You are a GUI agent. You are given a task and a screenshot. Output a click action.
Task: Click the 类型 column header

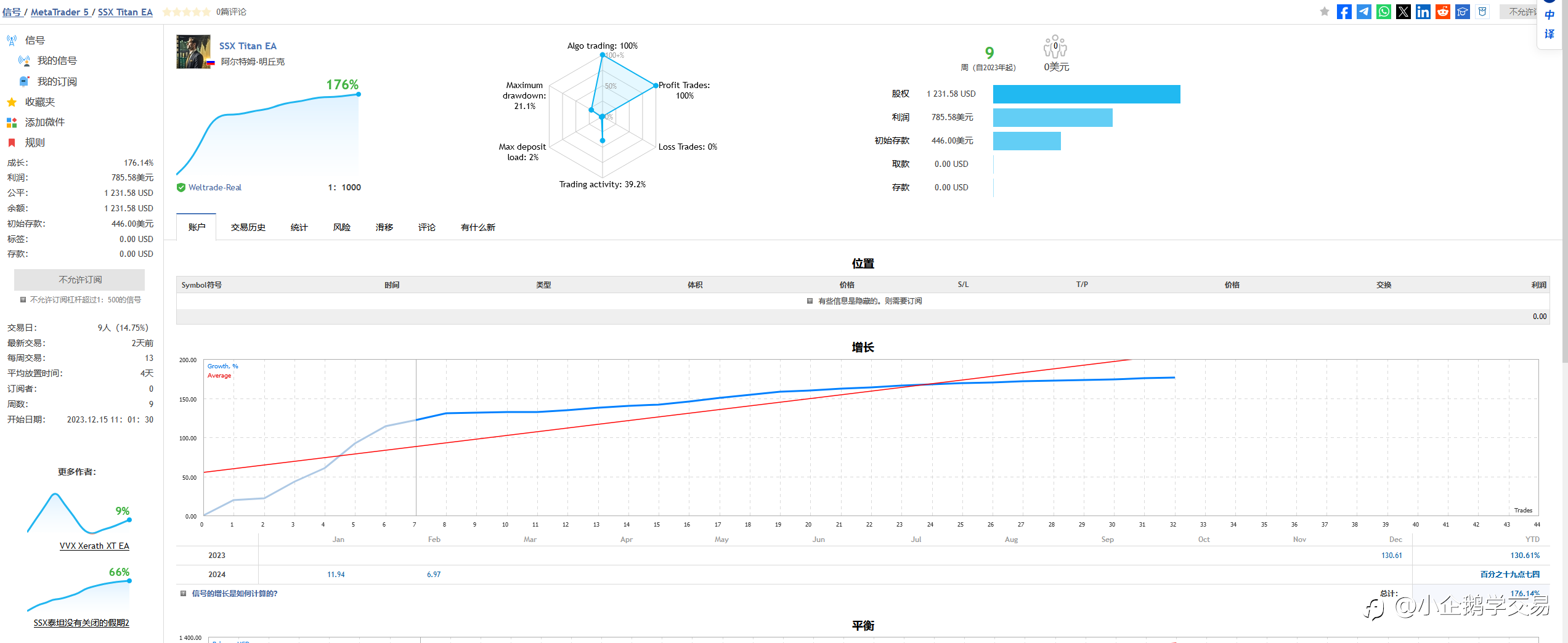pyautogui.click(x=543, y=285)
